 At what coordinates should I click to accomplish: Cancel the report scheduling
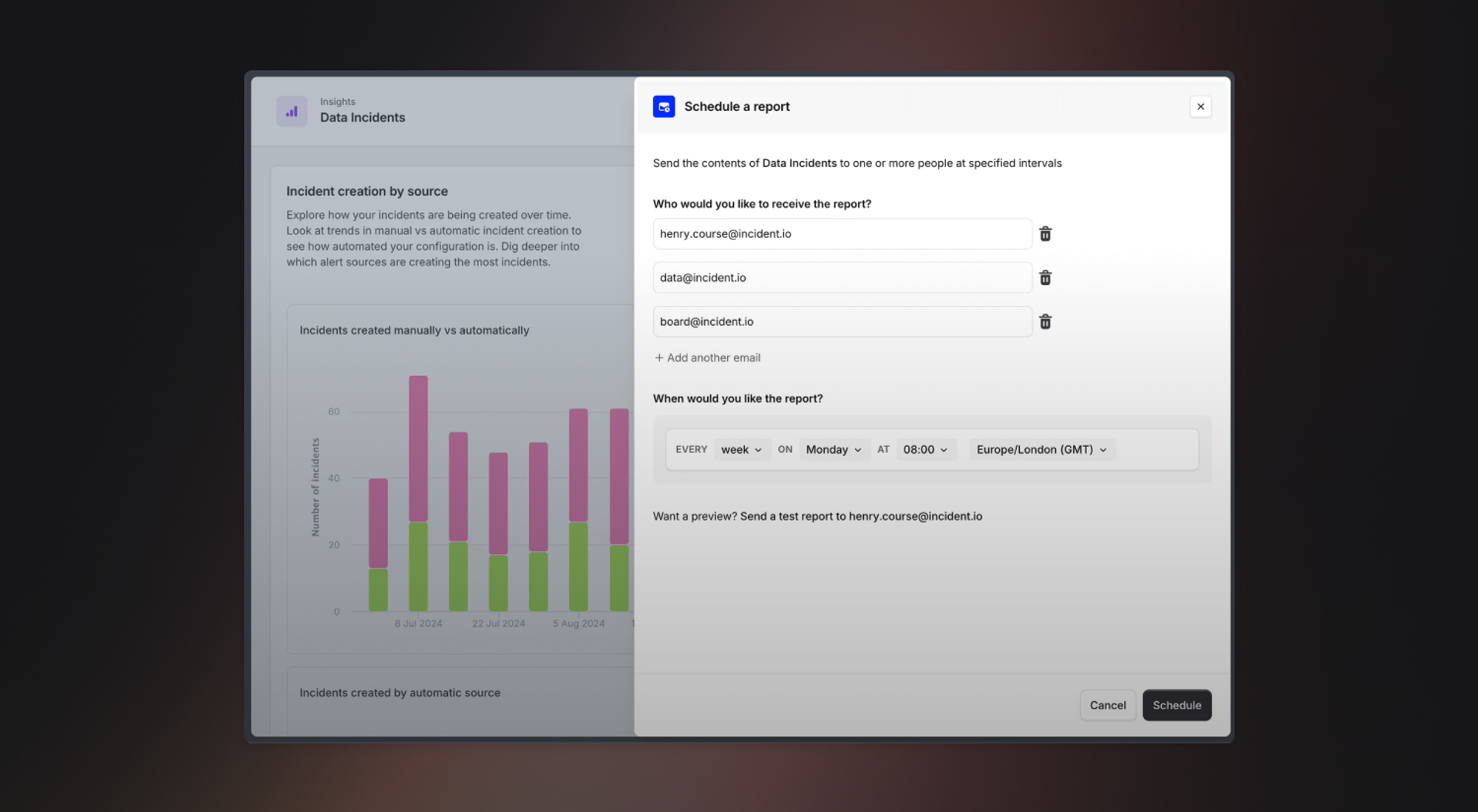click(x=1107, y=705)
